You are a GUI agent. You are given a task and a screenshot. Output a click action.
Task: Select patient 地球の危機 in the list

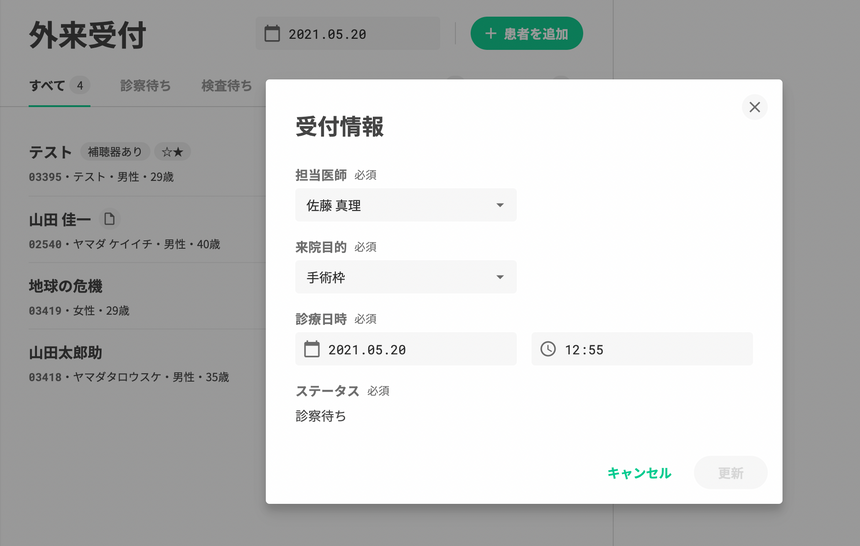click(x=66, y=286)
